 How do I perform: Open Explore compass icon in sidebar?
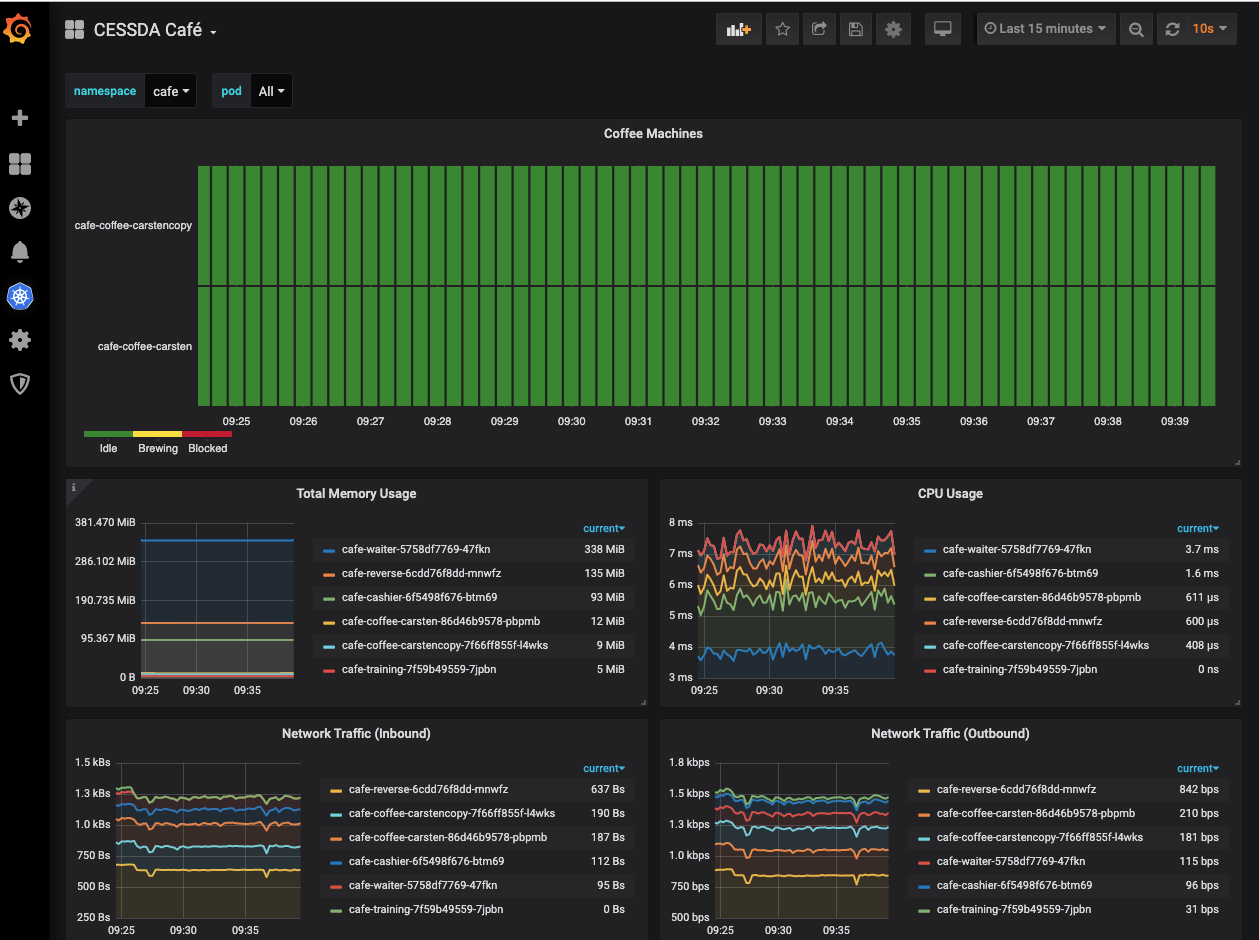pyautogui.click(x=19, y=208)
